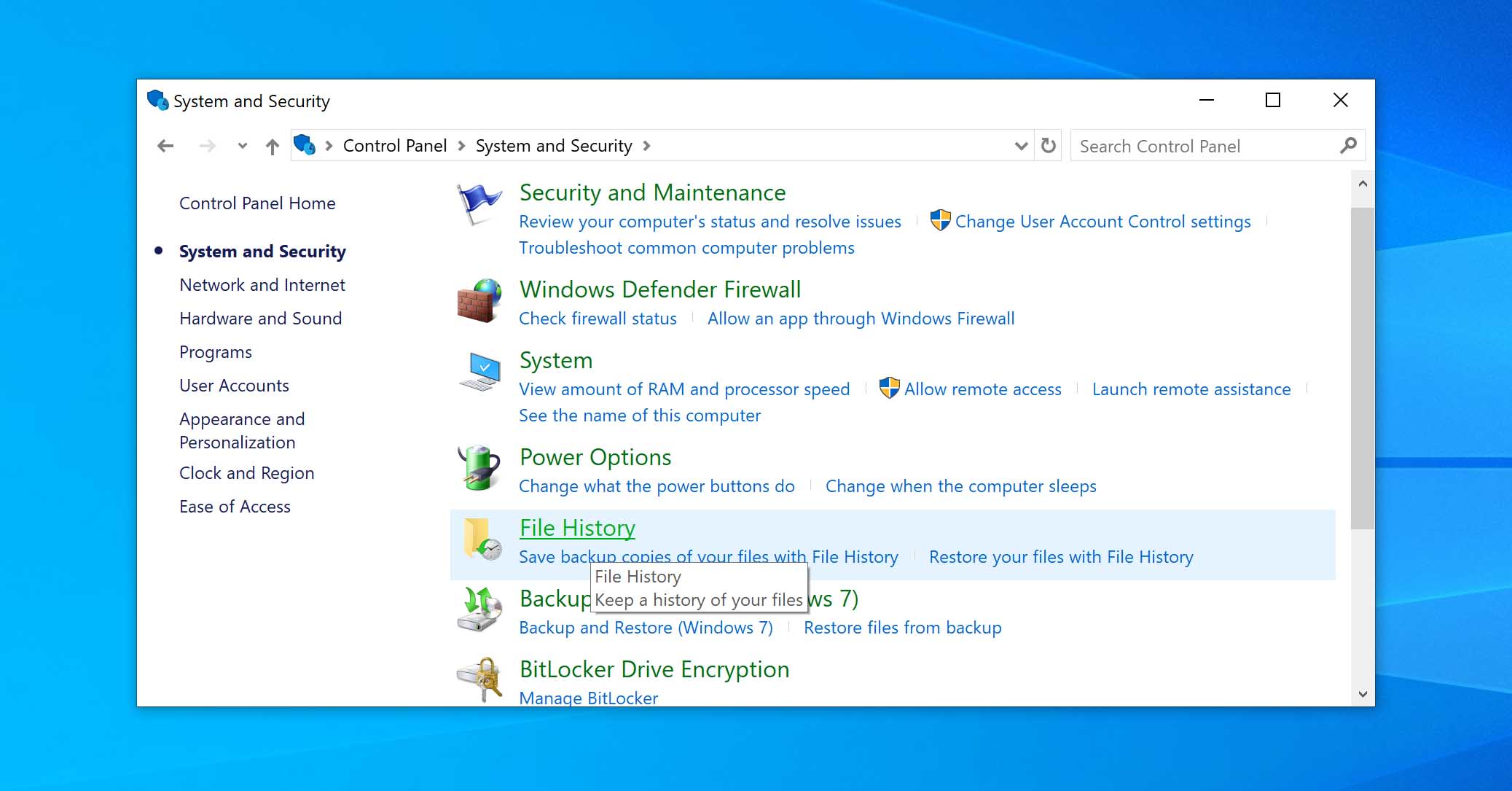The image size is (1512, 791).
Task: Click Check firewall status
Action: tap(598, 319)
